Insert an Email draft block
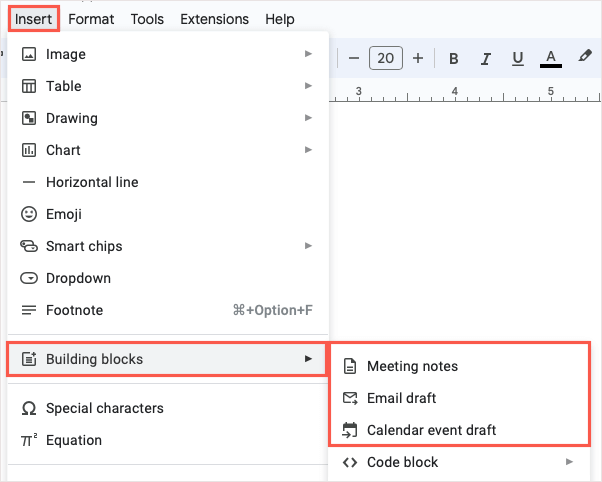The height and width of the screenshot is (482, 602). pyautogui.click(x=401, y=398)
